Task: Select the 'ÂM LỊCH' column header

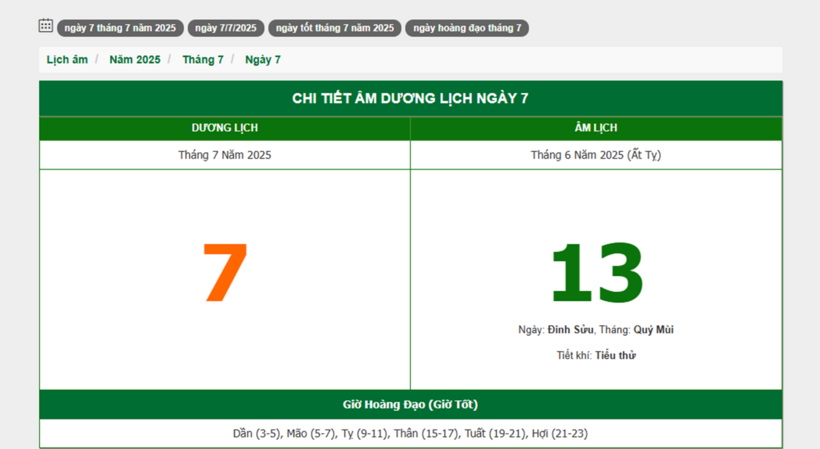Action: [x=596, y=128]
